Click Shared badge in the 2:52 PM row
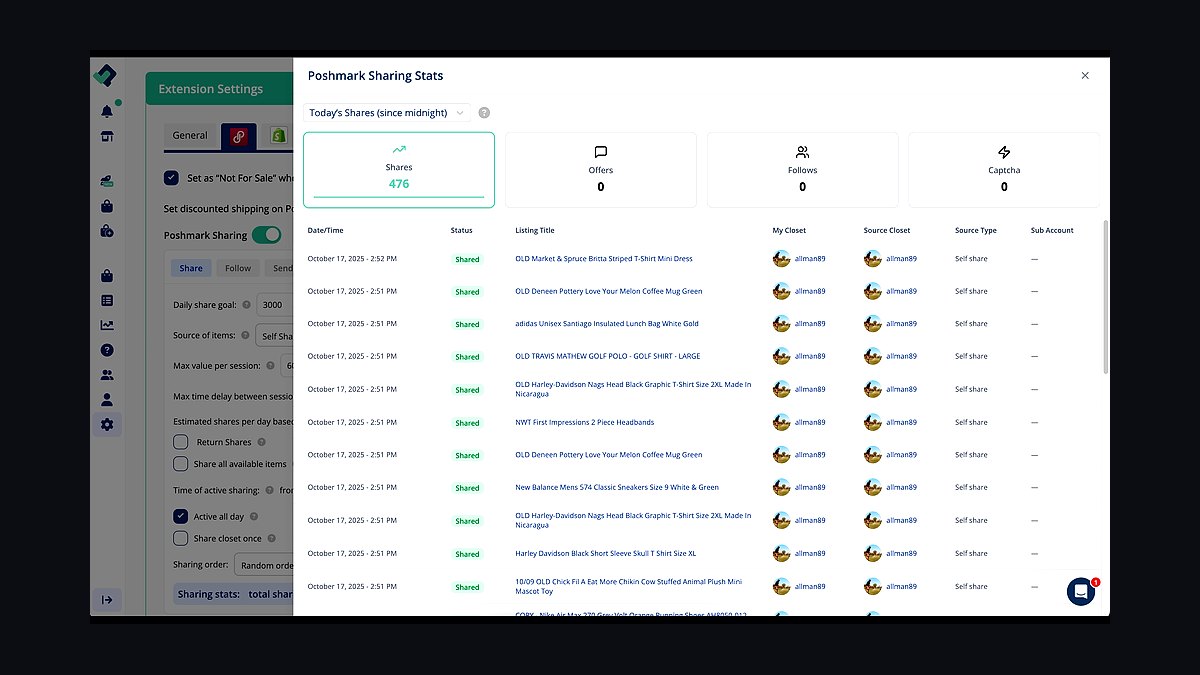 [467, 259]
